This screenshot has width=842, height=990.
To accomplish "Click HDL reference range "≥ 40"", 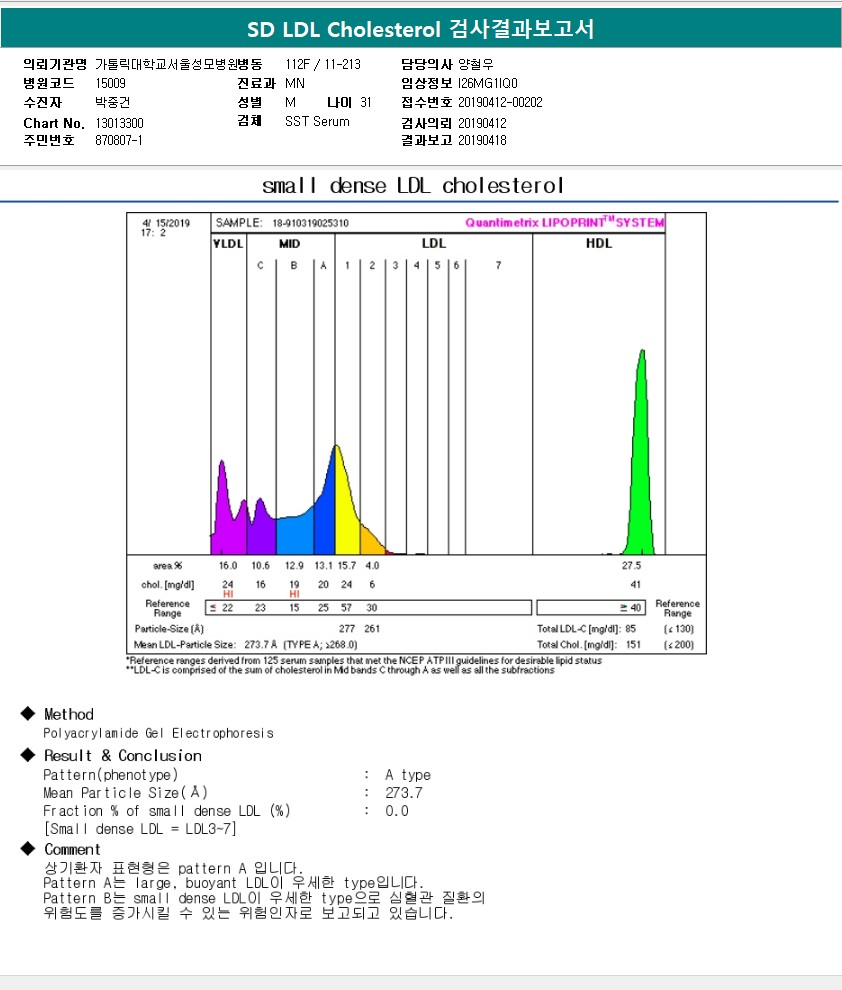I will 631,607.
